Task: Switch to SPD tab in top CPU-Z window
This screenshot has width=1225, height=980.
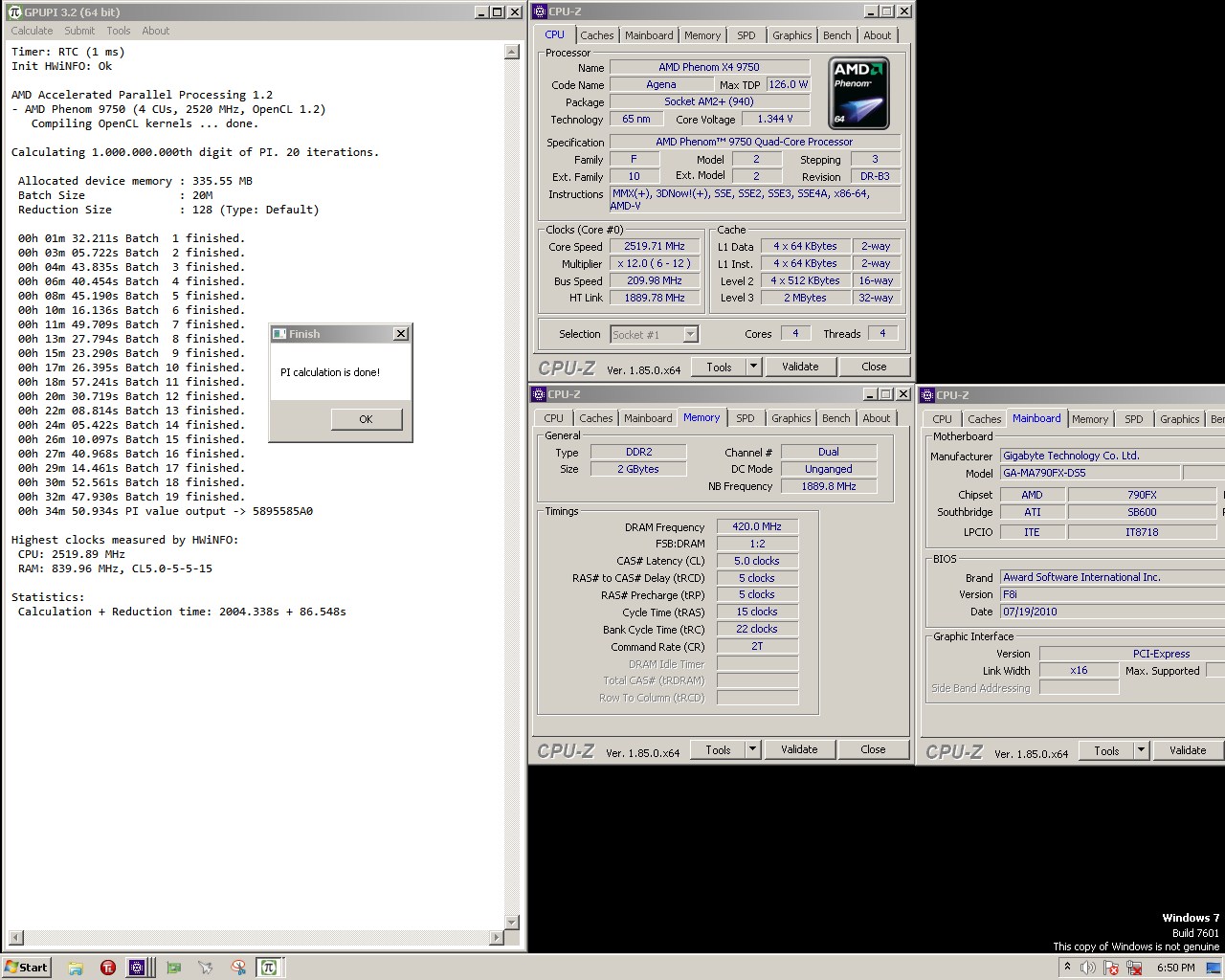Action: pos(746,35)
